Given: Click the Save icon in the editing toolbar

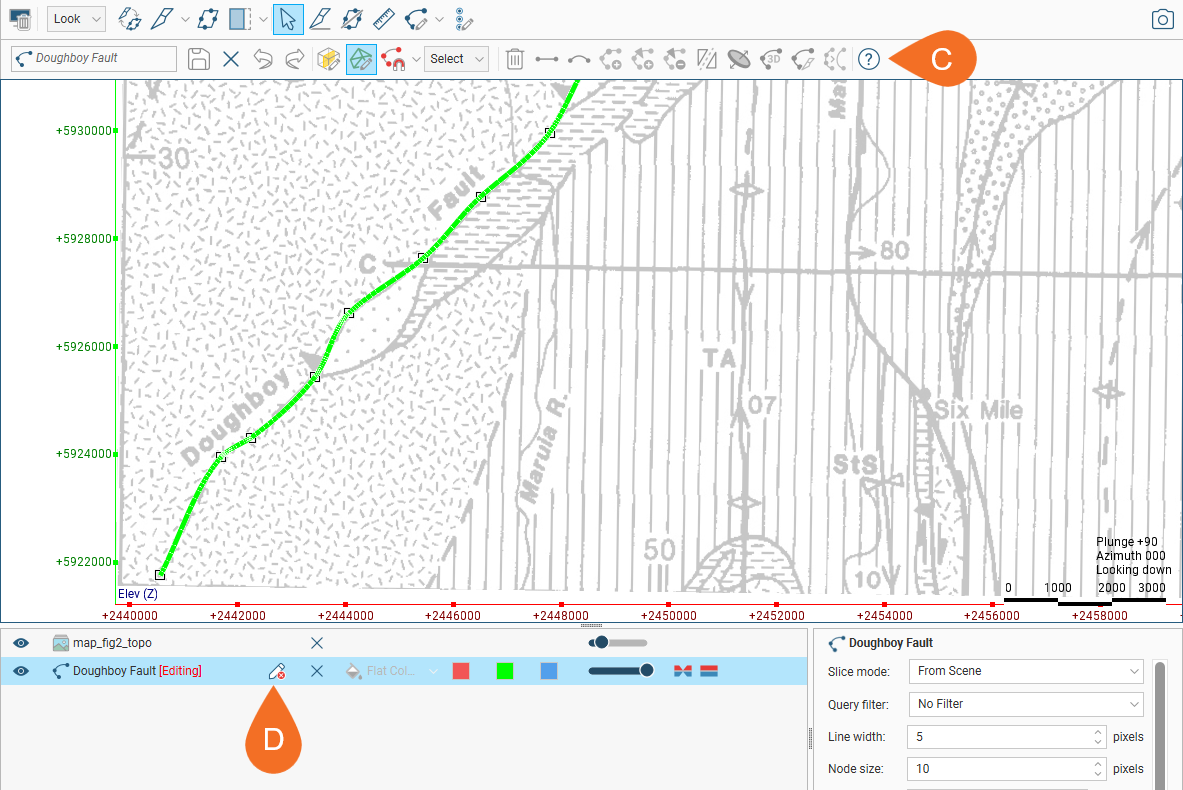Looking at the screenshot, I should (x=199, y=59).
